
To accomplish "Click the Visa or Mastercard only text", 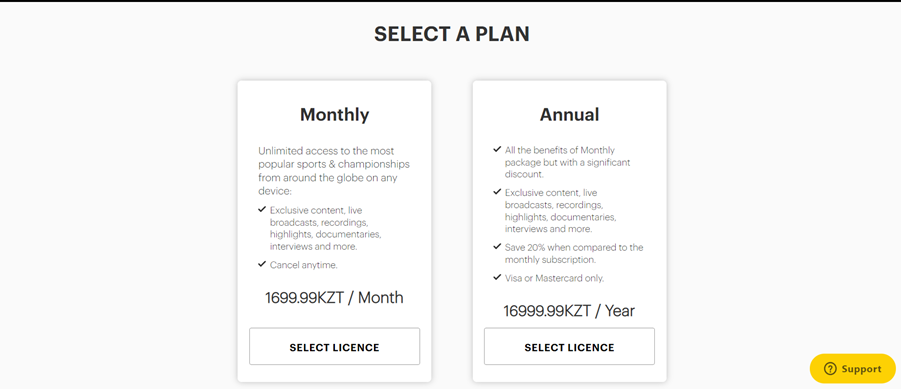I will click(x=555, y=278).
